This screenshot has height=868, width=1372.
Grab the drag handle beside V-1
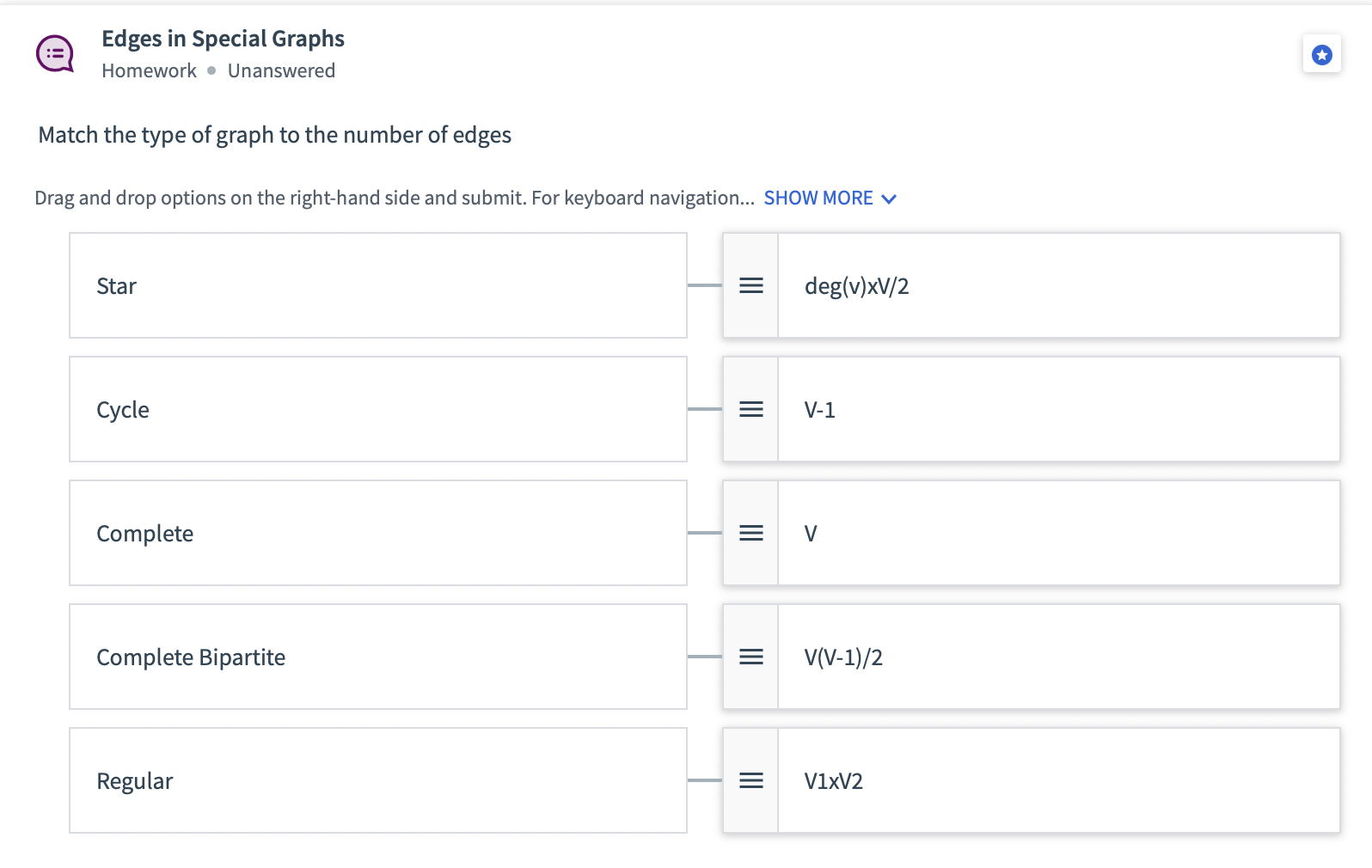750,409
